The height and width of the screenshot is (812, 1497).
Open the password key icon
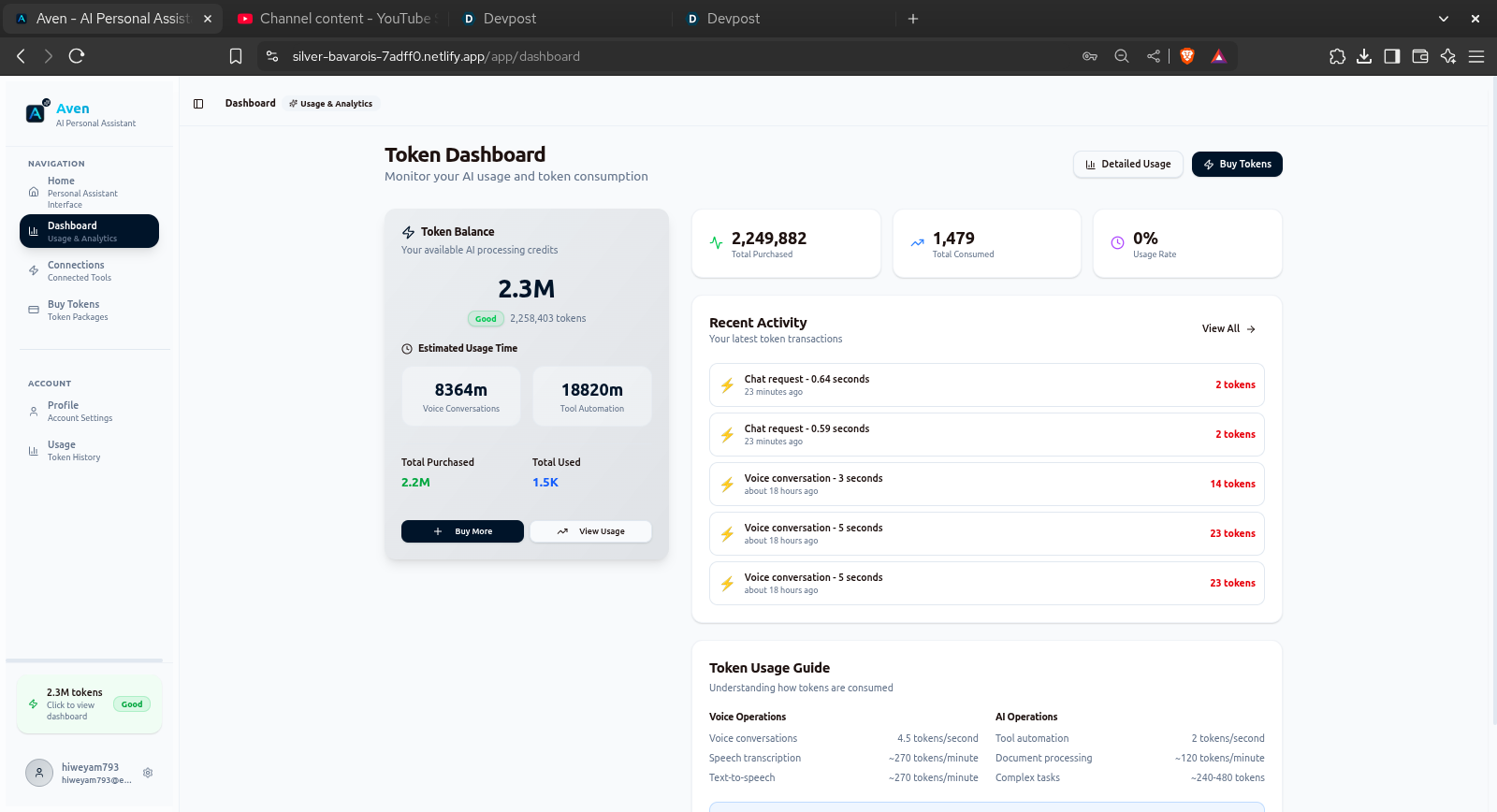coord(1090,56)
